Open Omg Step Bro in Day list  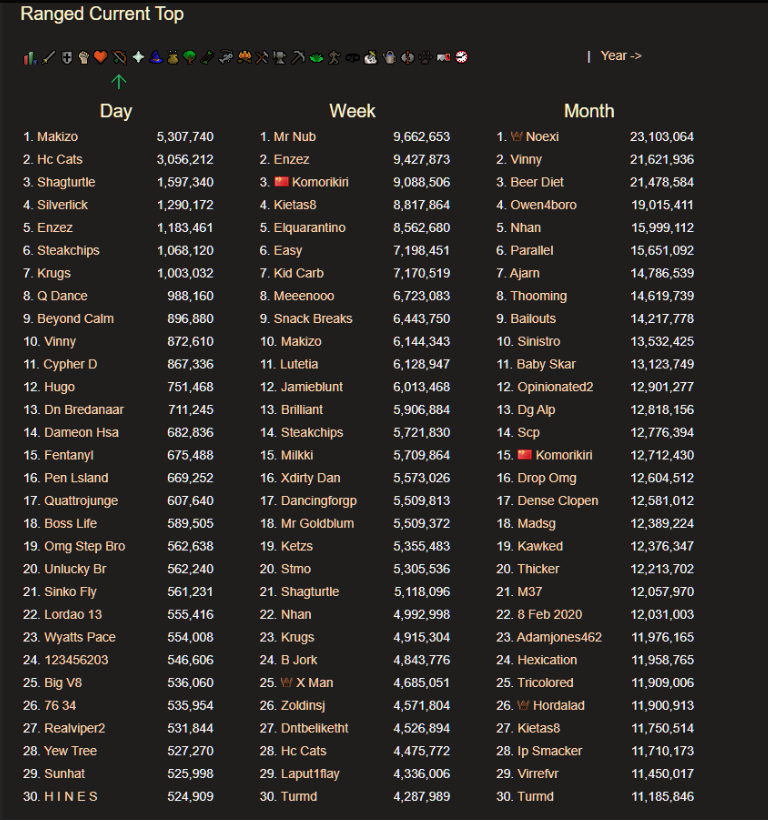coord(85,546)
